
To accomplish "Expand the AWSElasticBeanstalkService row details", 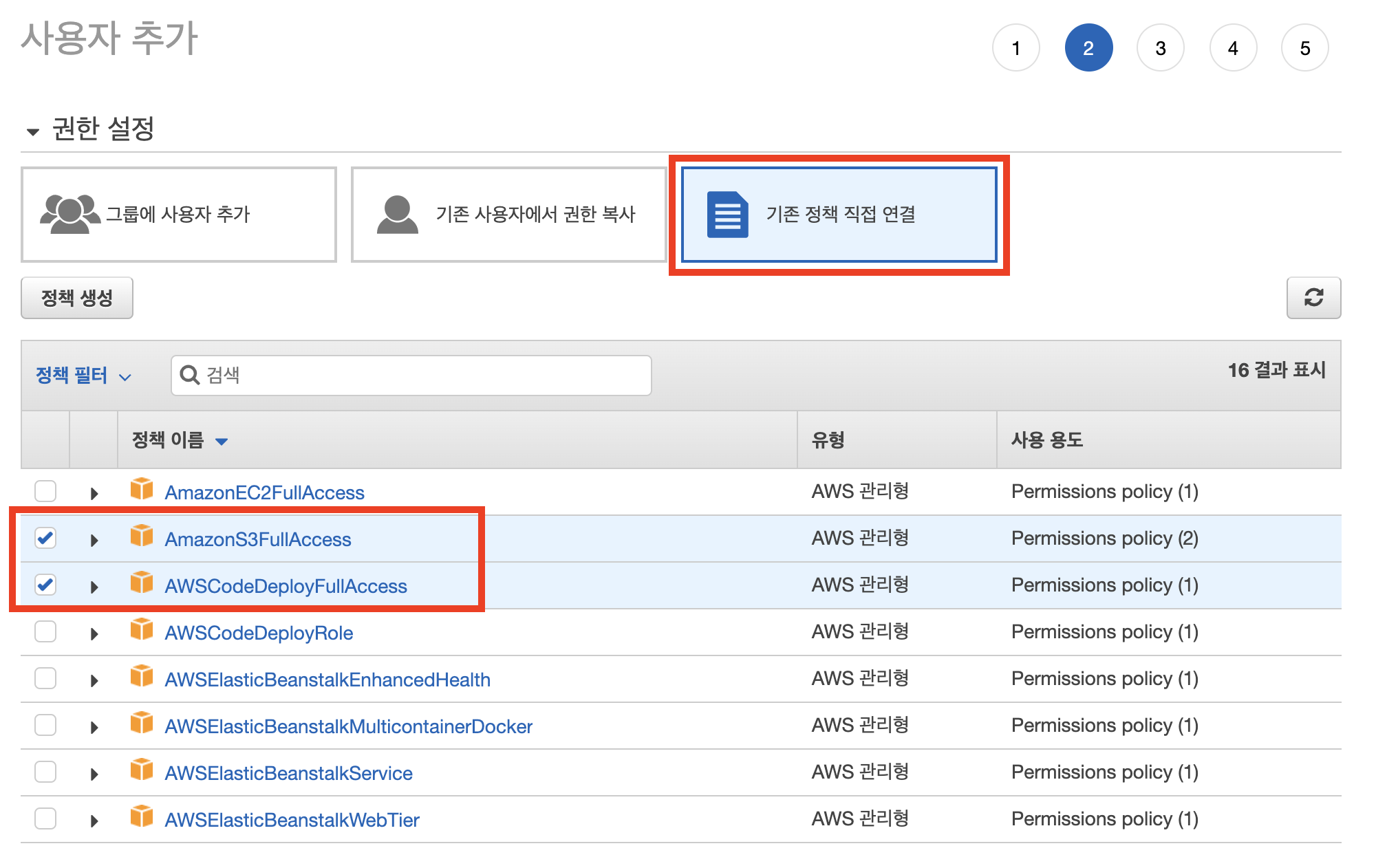I will coord(94,774).
